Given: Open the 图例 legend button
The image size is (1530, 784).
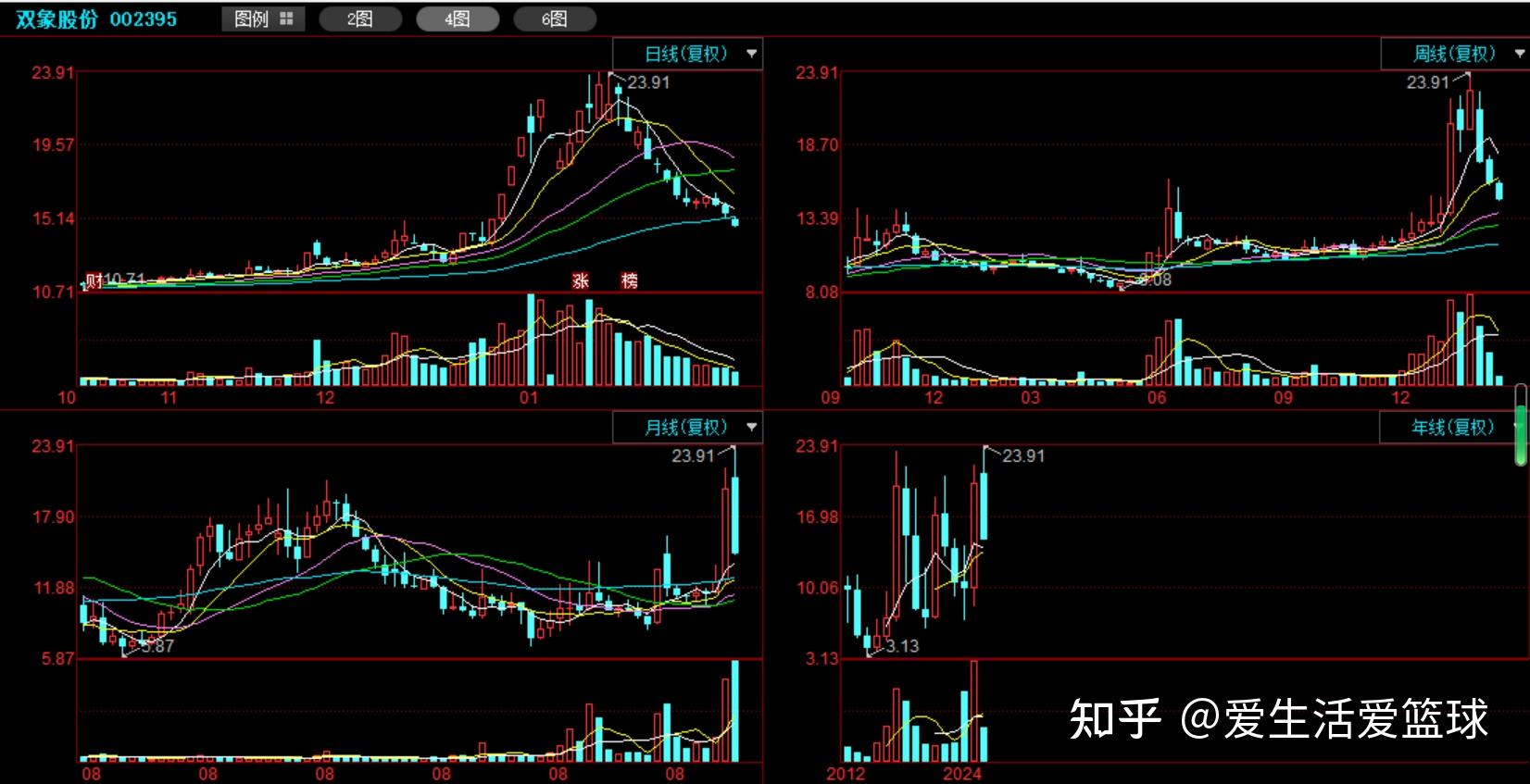Looking at the screenshot, I should point(263,19).
